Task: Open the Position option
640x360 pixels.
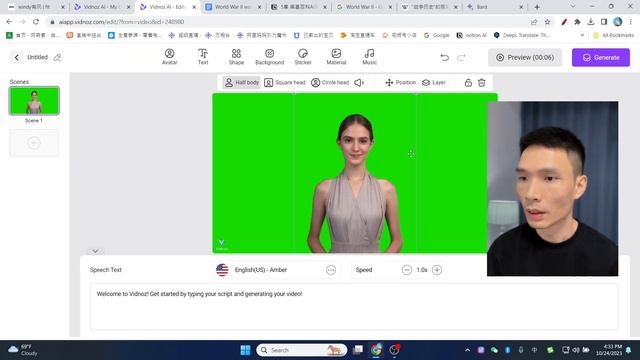Action: click(400, 82)
